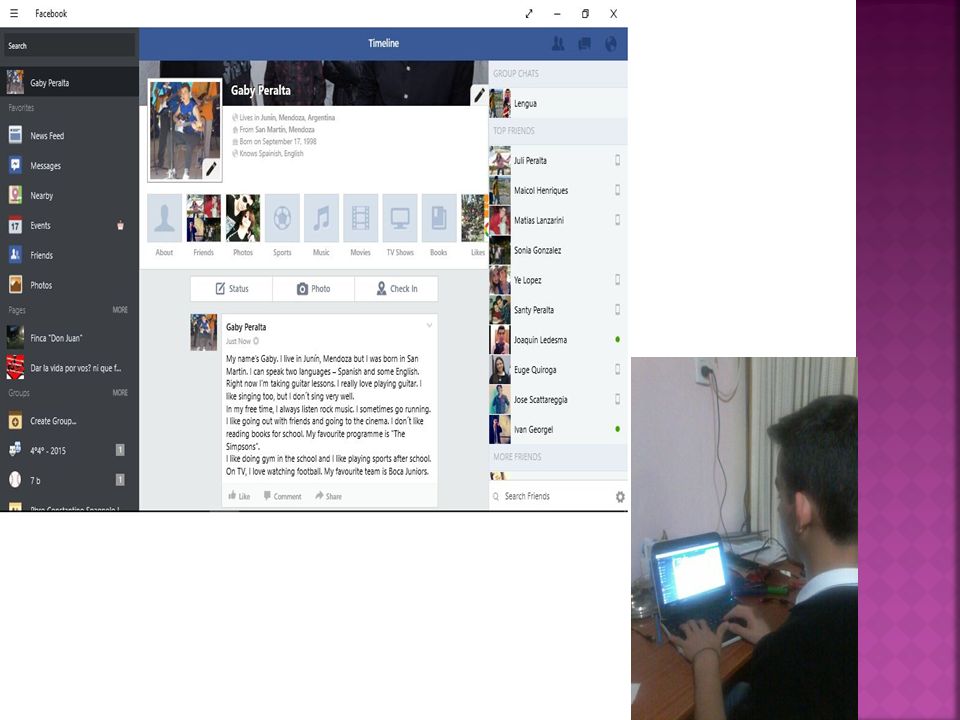Open notifications globe icon
Viewport: 960px width, 720px height.
[610, 43]
